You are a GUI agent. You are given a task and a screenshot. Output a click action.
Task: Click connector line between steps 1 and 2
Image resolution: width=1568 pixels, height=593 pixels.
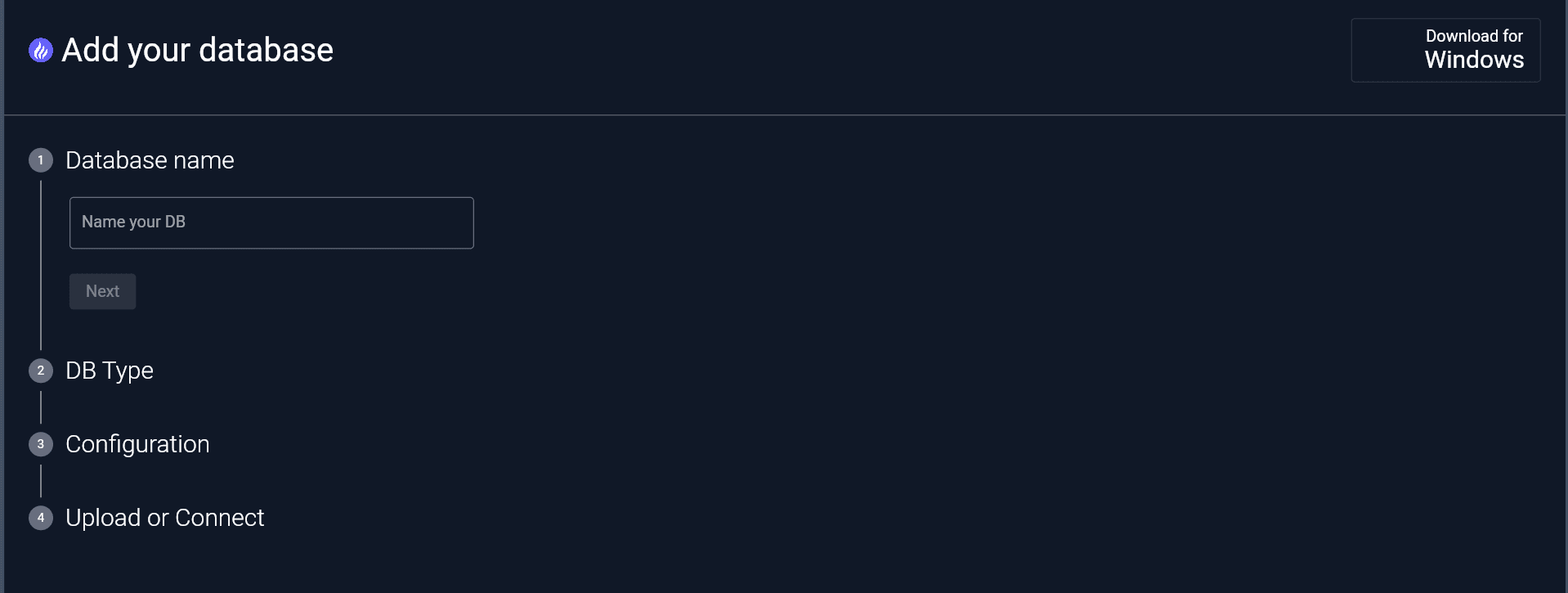[41, 266]
